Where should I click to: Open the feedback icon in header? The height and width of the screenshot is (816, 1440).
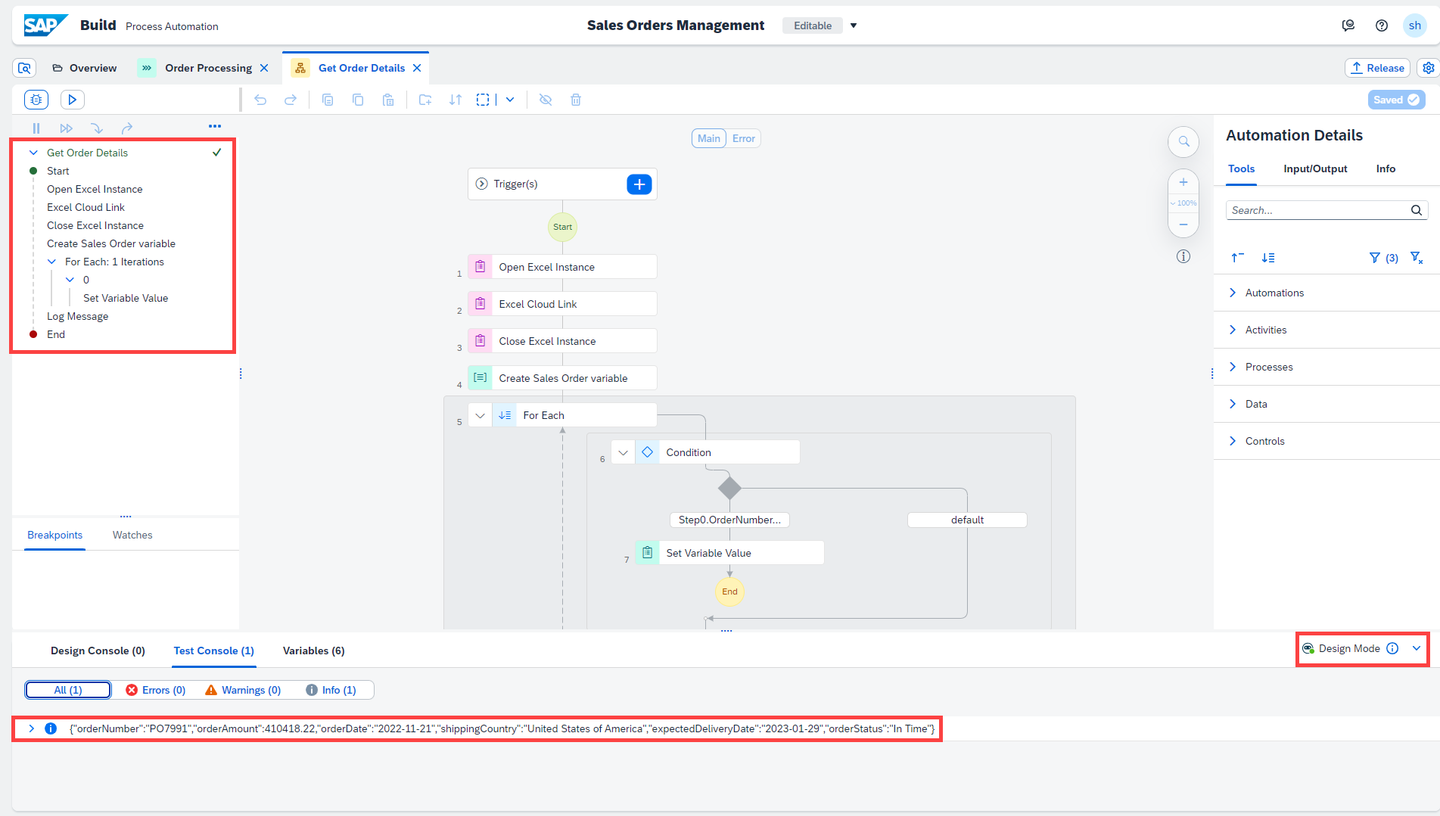tap(1349, 26)
